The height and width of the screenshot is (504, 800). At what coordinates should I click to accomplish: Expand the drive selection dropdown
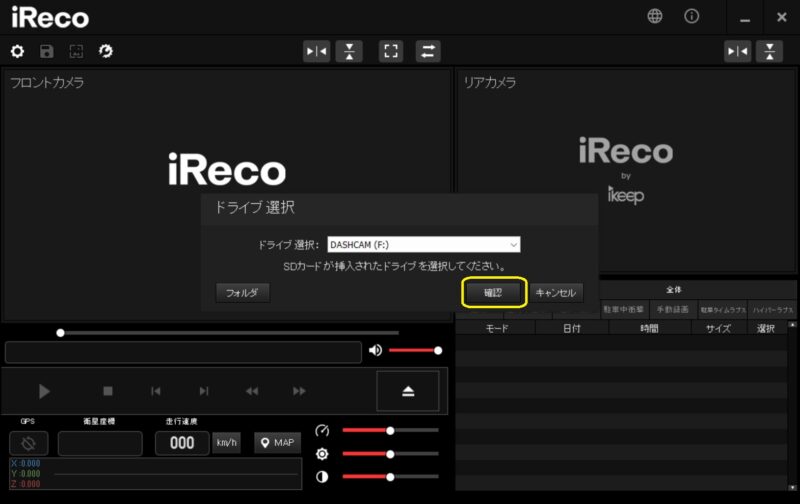coord(513,244)
